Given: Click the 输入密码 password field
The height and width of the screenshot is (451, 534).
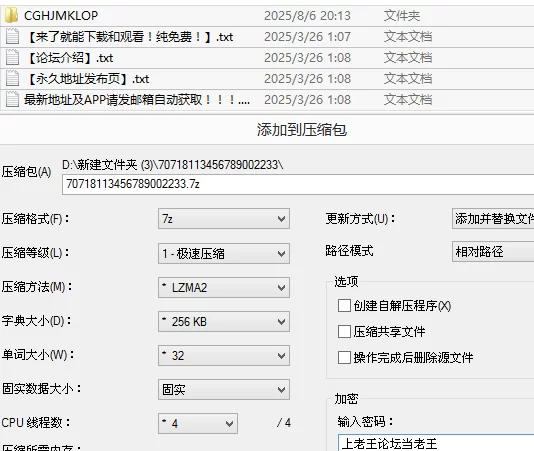Looking at the screenshot, I should pyautogui.click(x=436, y=443).
